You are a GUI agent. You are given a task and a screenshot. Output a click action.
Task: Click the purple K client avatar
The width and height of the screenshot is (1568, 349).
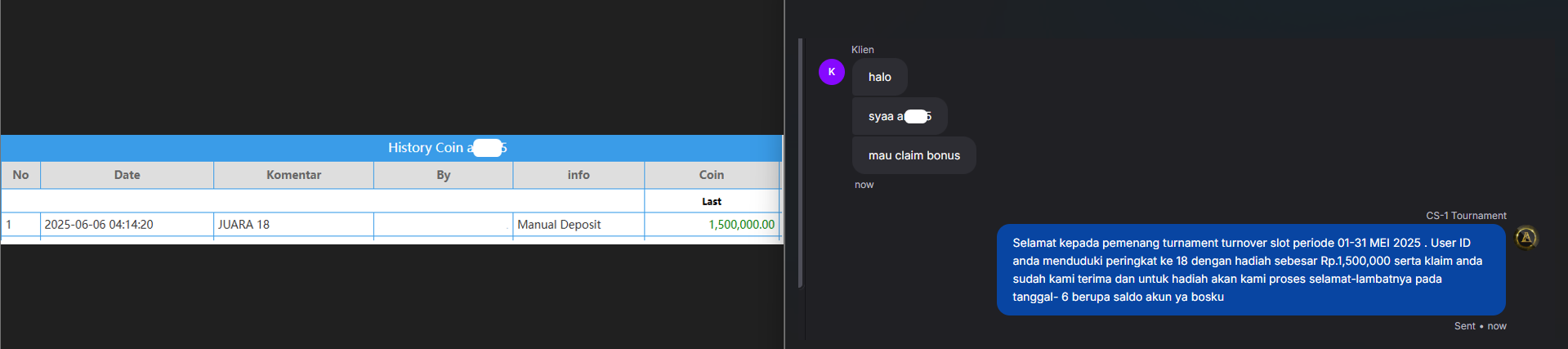click(832, 72)
